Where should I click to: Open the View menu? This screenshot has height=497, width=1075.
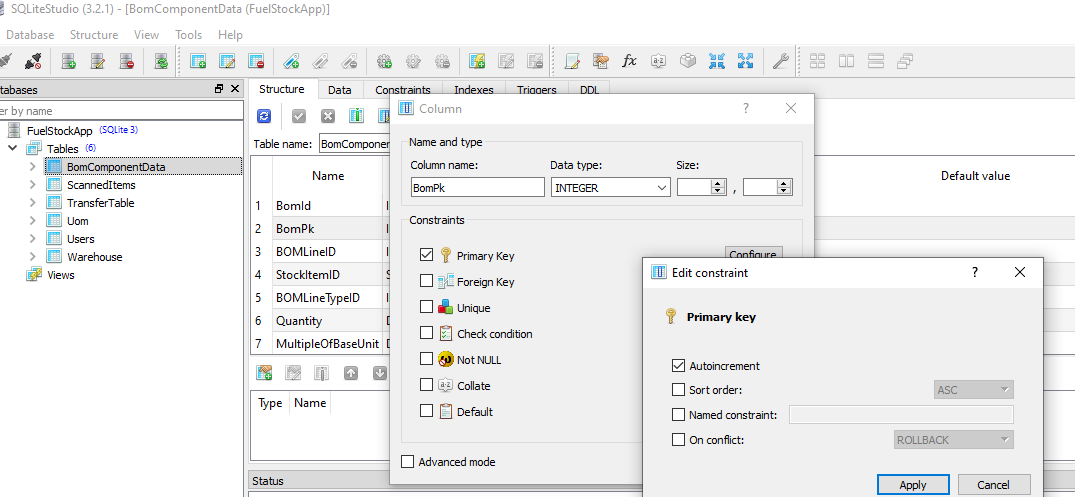(x=147, y=34)
